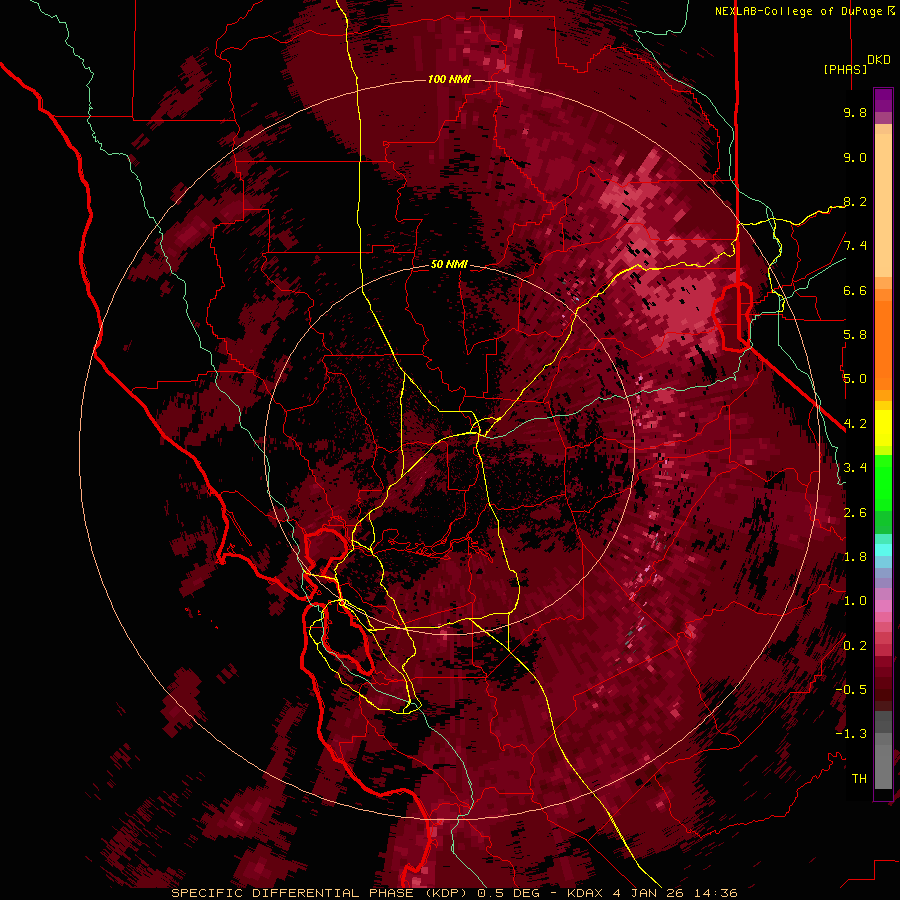This screenshot has height=900, width=900.
Task: Click the 50 NMI range ring label
Action: tap(449, 264)
